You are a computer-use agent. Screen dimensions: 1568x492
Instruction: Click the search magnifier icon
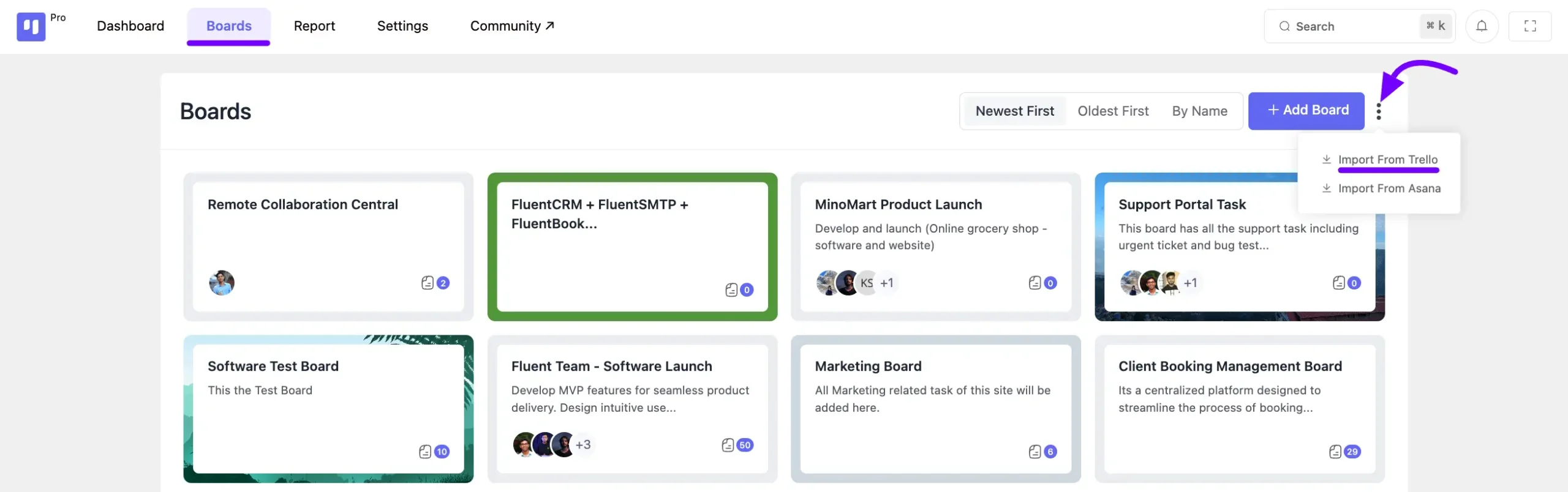[1284, 26]
